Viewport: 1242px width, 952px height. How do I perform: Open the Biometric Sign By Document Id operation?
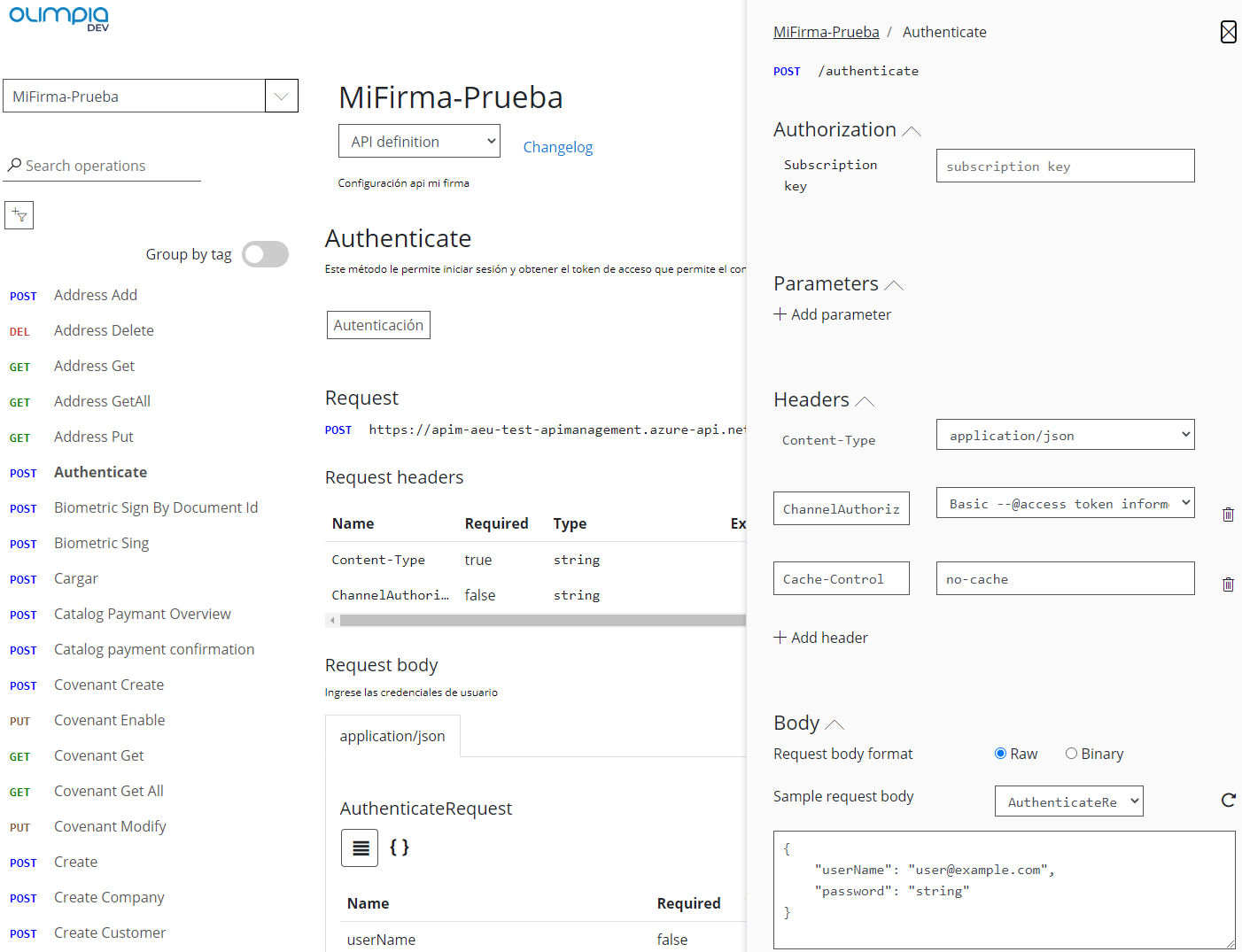(156, 507)
